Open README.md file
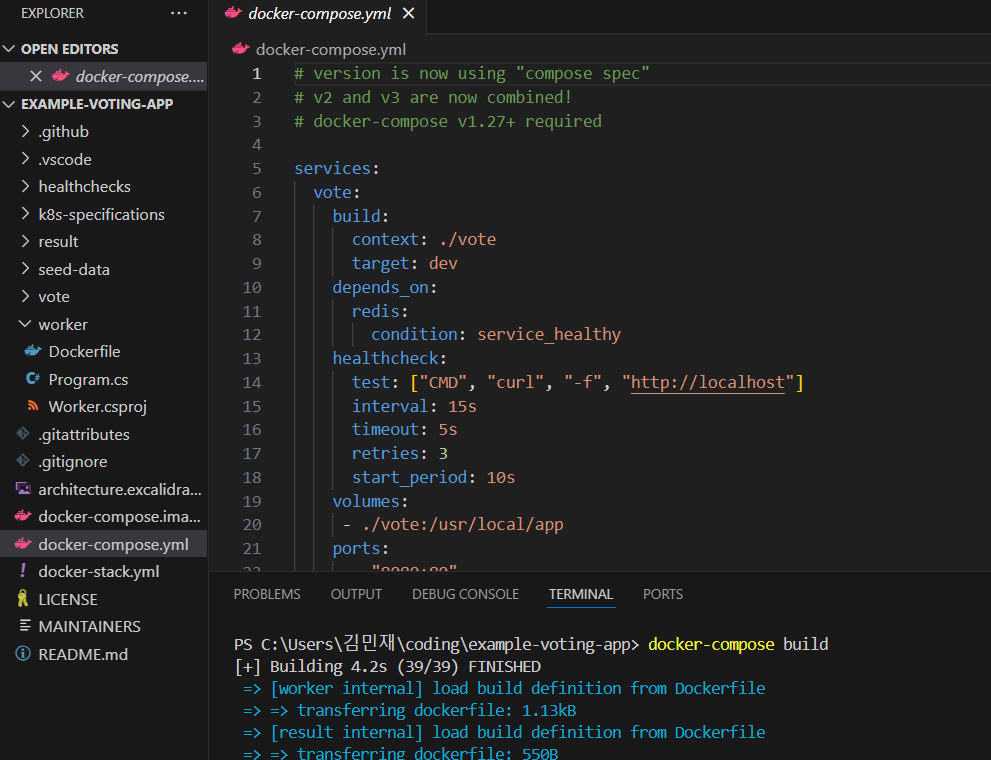The height and width of the screenshot is (760, 991). 83,654
